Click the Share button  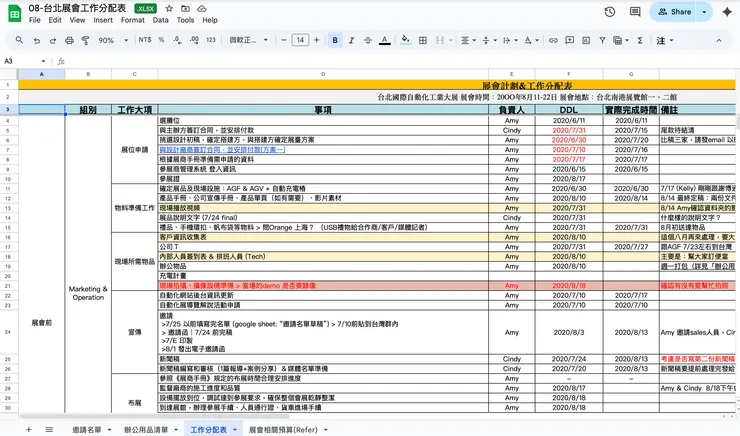tap(674, 12)
